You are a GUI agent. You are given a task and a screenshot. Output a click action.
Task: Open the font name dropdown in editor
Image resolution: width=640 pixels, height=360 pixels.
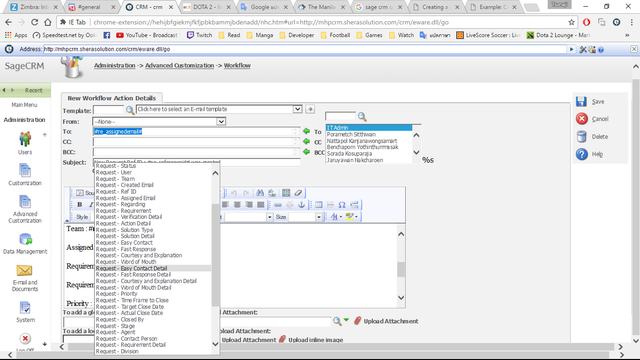pos(269,217)
